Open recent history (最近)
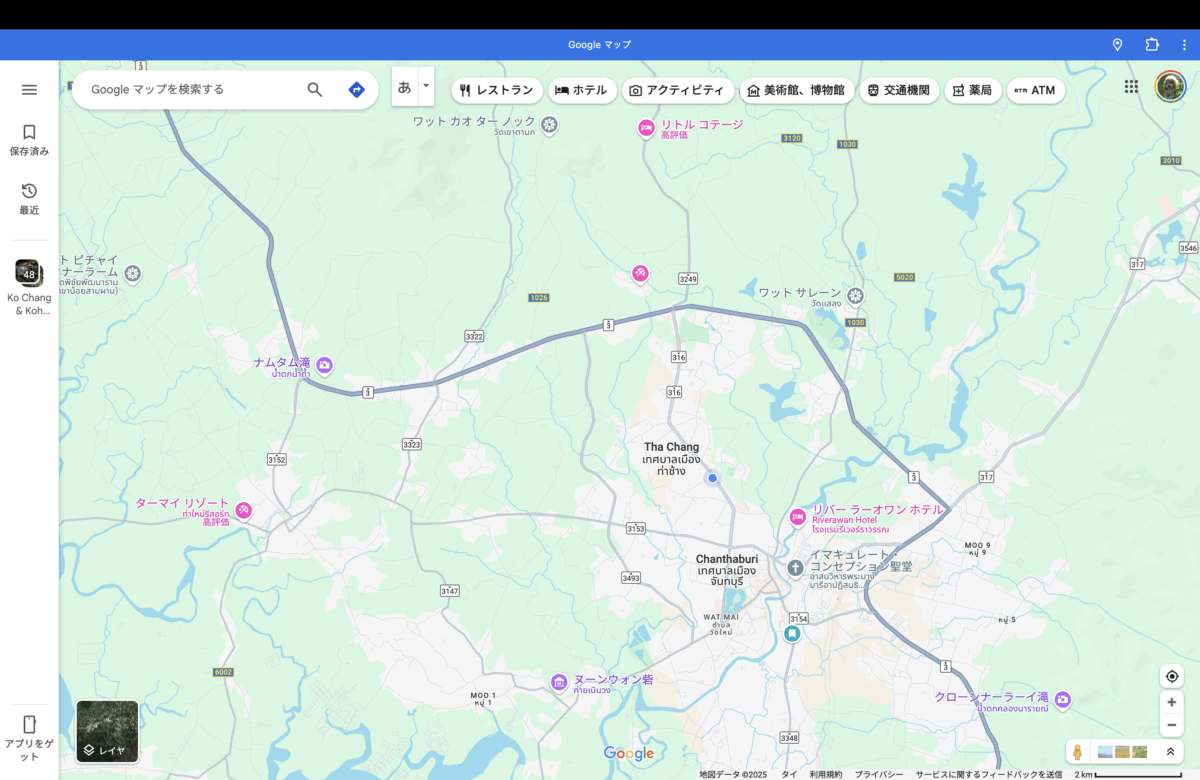 [x=29, y=199]
